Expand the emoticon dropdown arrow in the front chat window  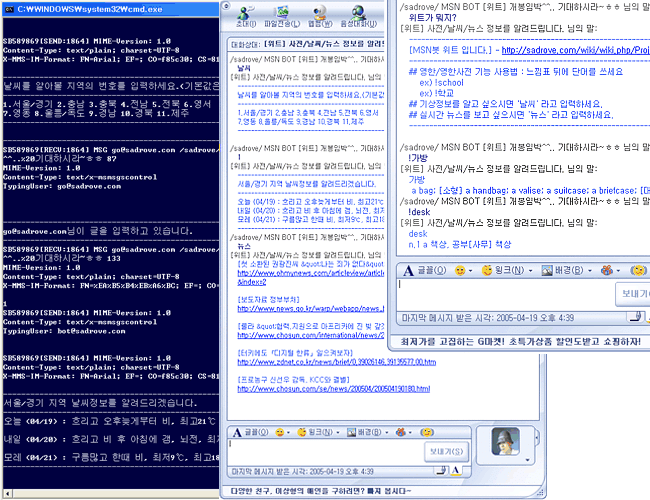471,271
